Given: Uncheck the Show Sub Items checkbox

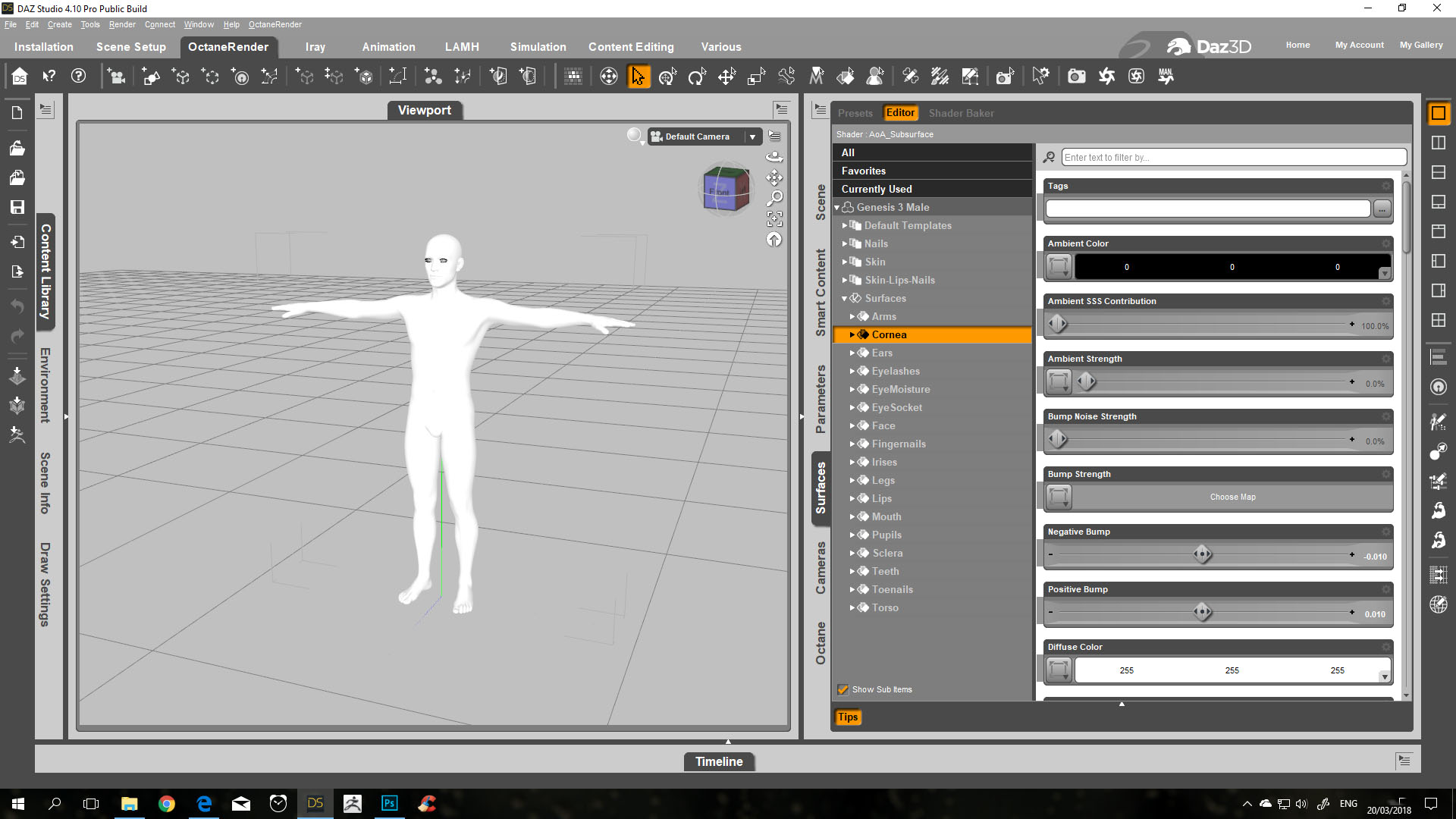Looking at the screenshot, I should 843,689.
